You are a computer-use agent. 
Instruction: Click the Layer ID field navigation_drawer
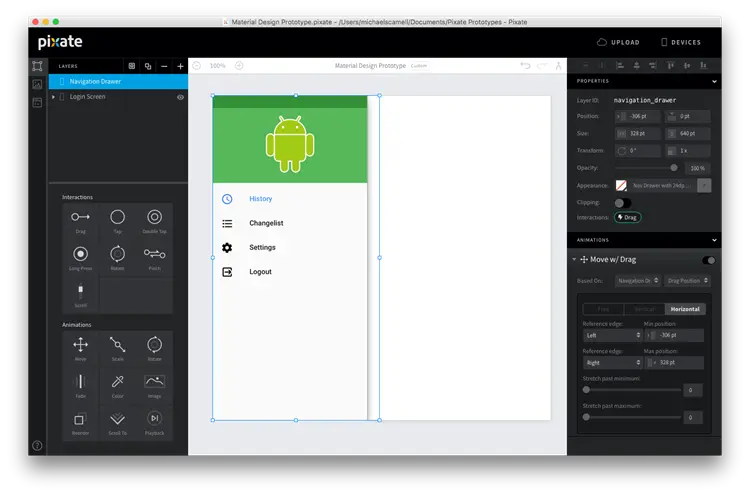[644, 100]
